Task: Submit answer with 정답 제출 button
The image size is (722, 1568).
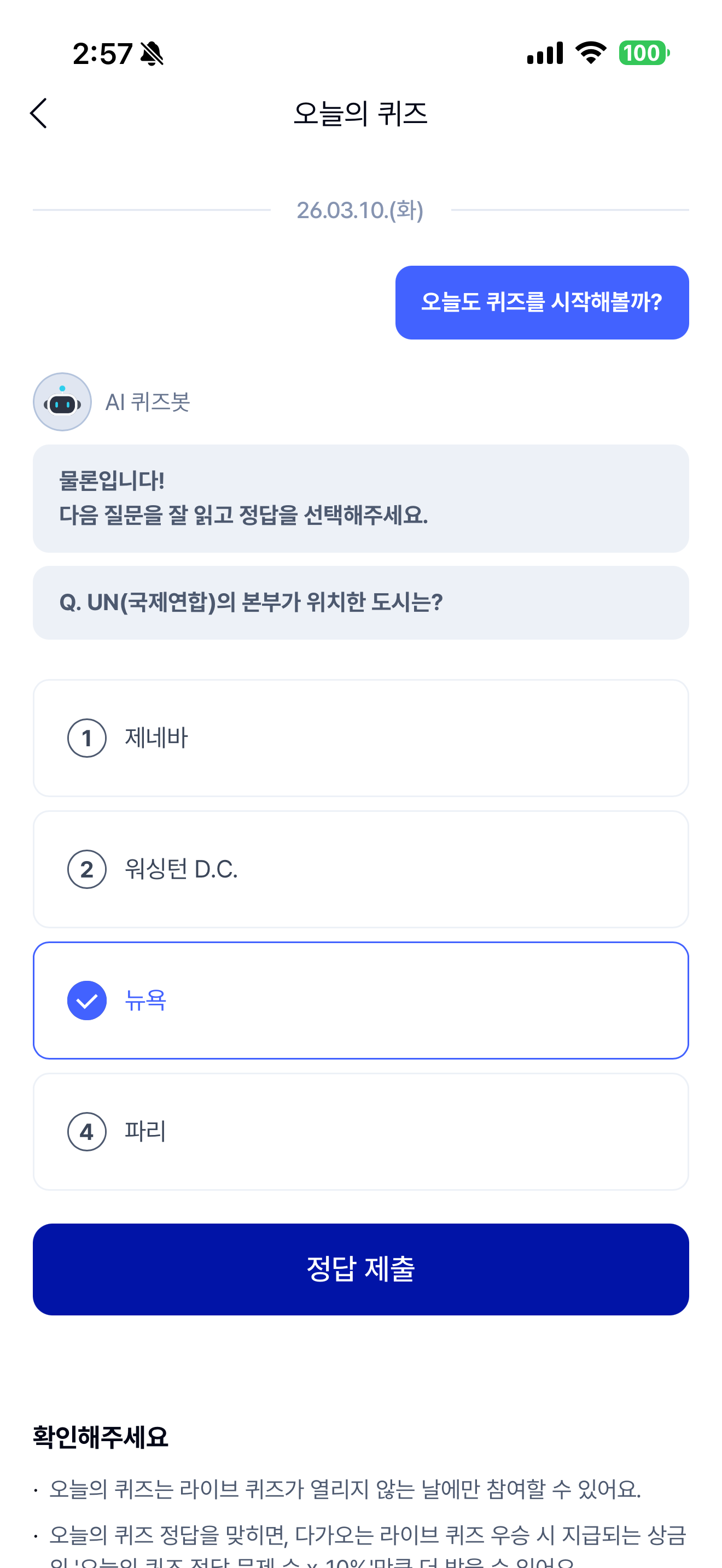Action: (x=361, y=1269)
